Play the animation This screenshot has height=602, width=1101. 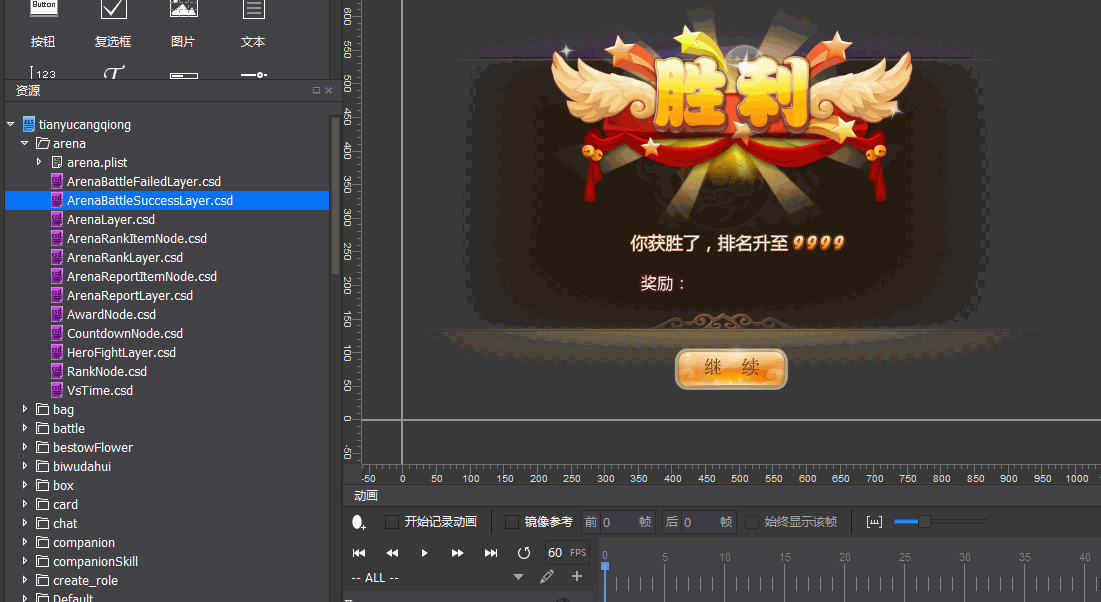[425, 553]
